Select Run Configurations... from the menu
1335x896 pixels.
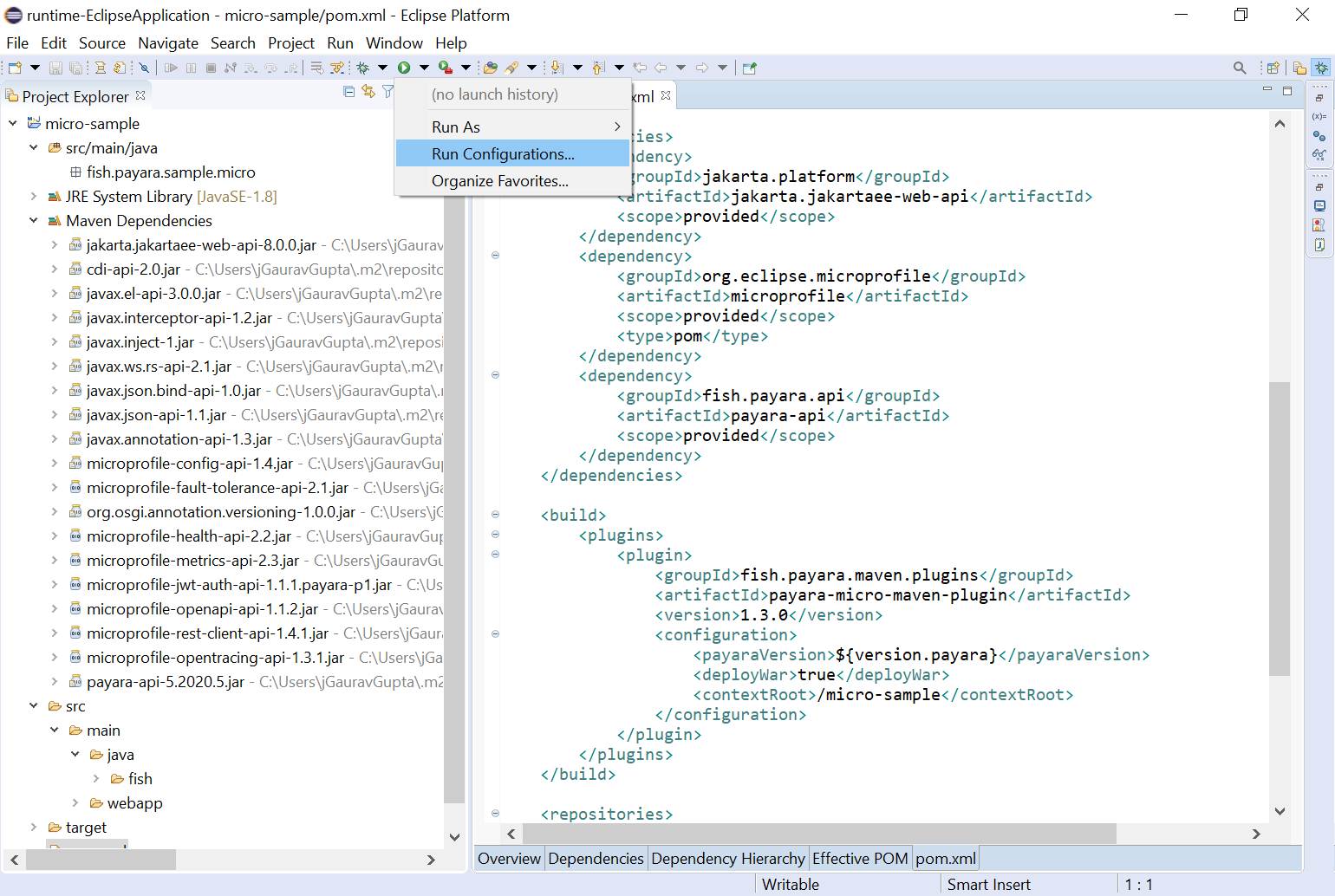pos(503,154)
